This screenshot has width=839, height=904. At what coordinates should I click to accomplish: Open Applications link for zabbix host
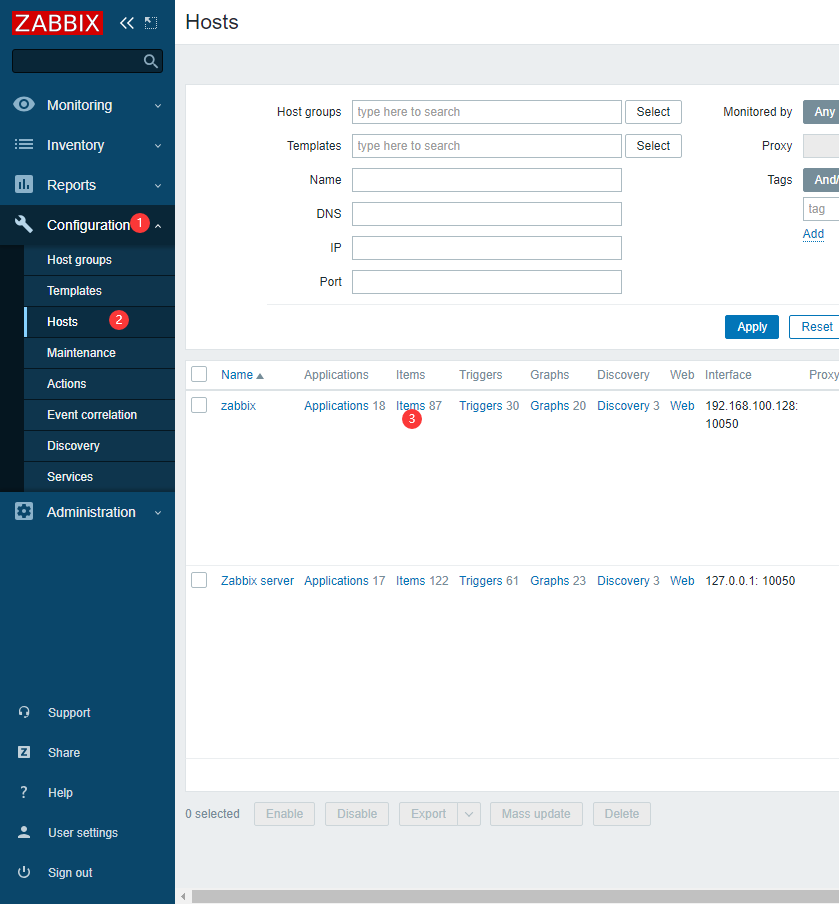point(336,406)
